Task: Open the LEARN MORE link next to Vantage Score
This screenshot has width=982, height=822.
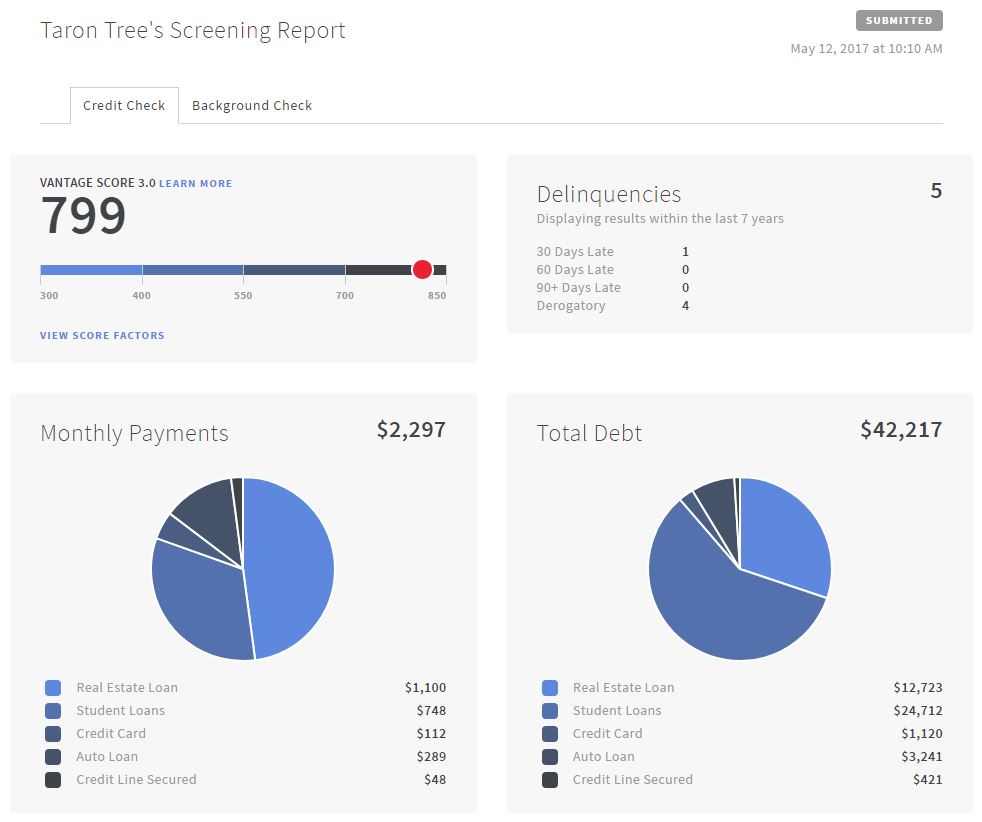Action: click(x=196, y=183)
